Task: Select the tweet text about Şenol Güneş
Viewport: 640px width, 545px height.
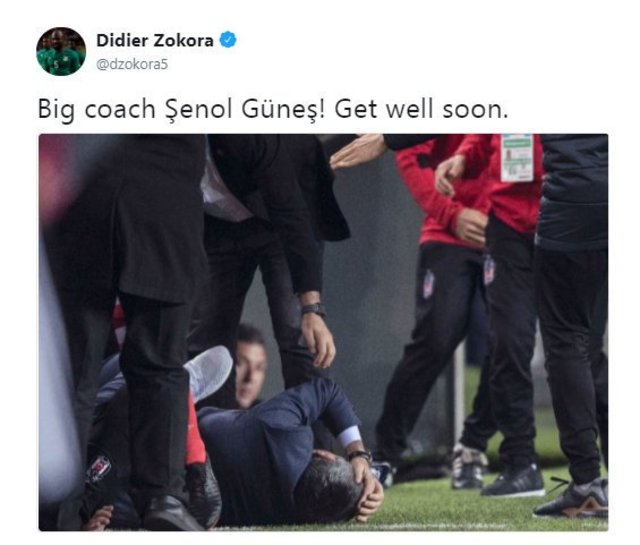Action: (273, 109)
